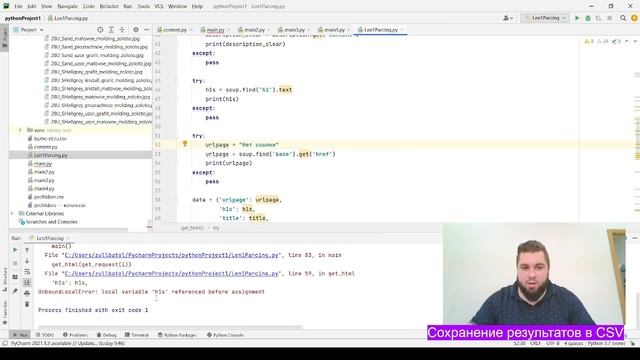This screenshot has height=360, width=640.
Task: Click the user account icon in toolbar
Action: tap(508, 18)
